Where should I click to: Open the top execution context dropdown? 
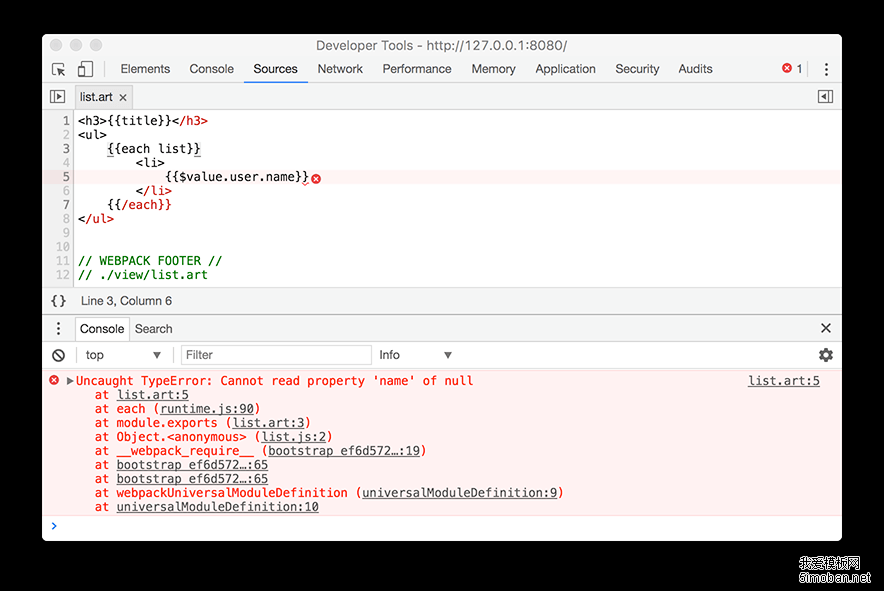123,355
